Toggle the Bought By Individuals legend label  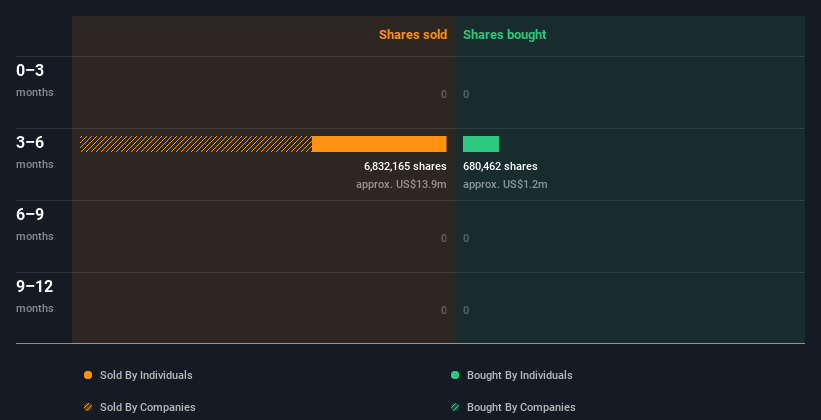tap(519, 375)
